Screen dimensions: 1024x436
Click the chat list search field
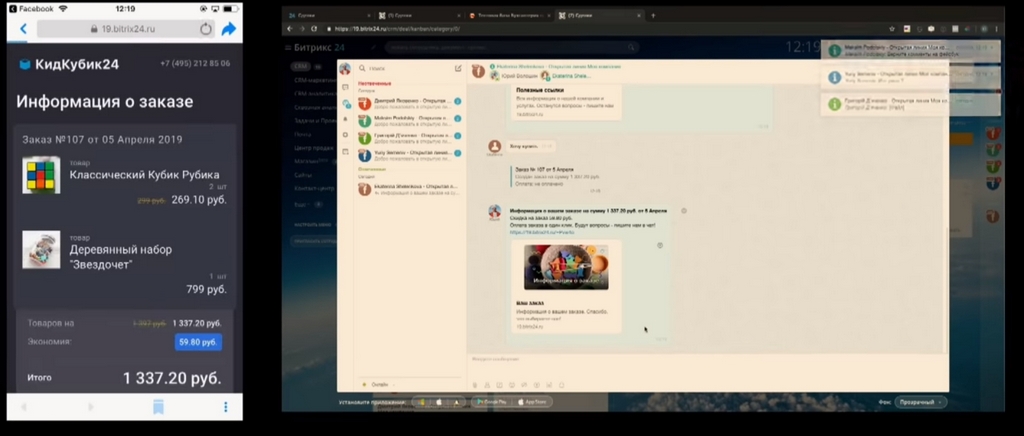(405, 68)
